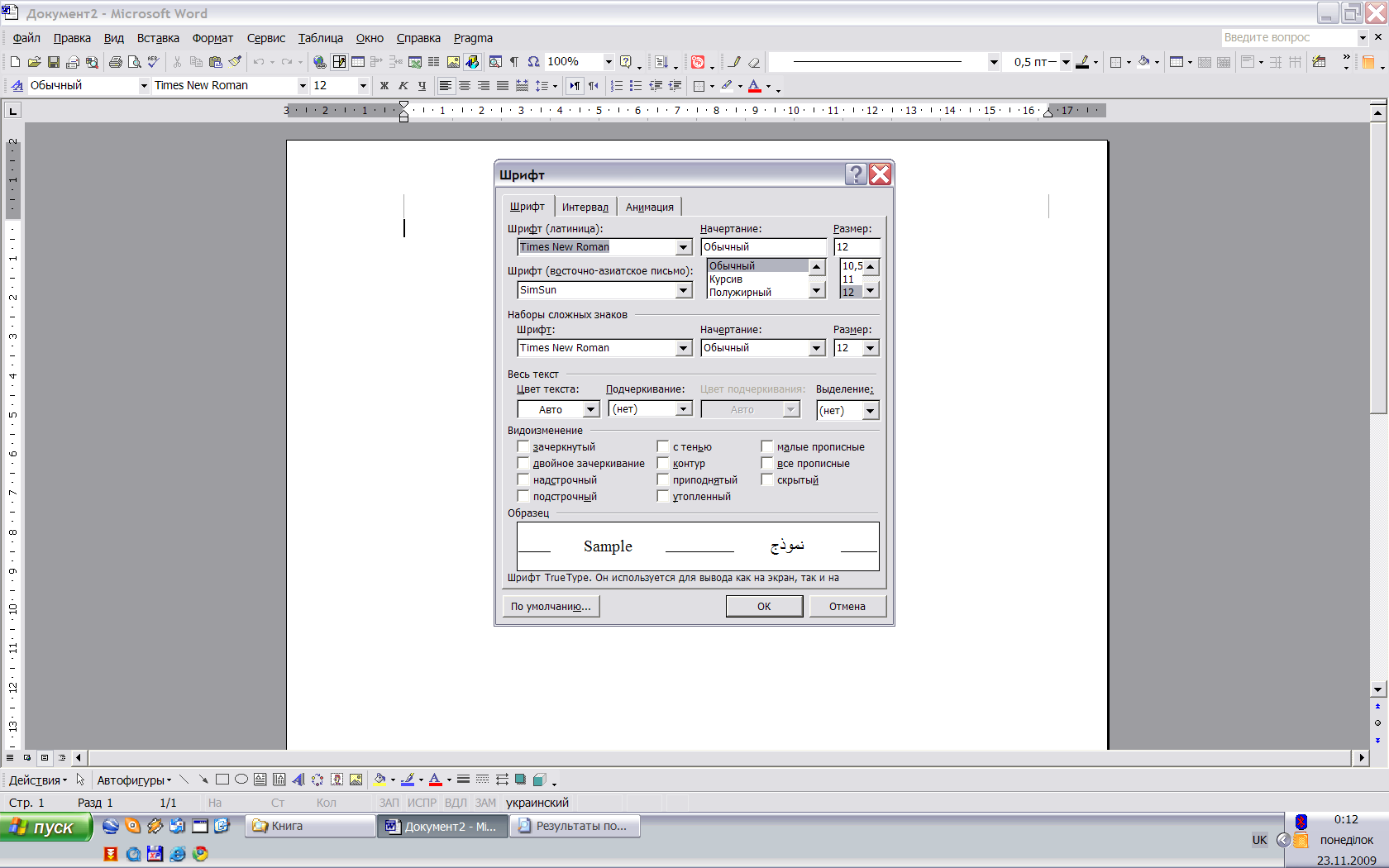Switch to Интервал tab
Image resolution: width=1389 pixels, height=868 pixels.
click(x=585, y=207)
